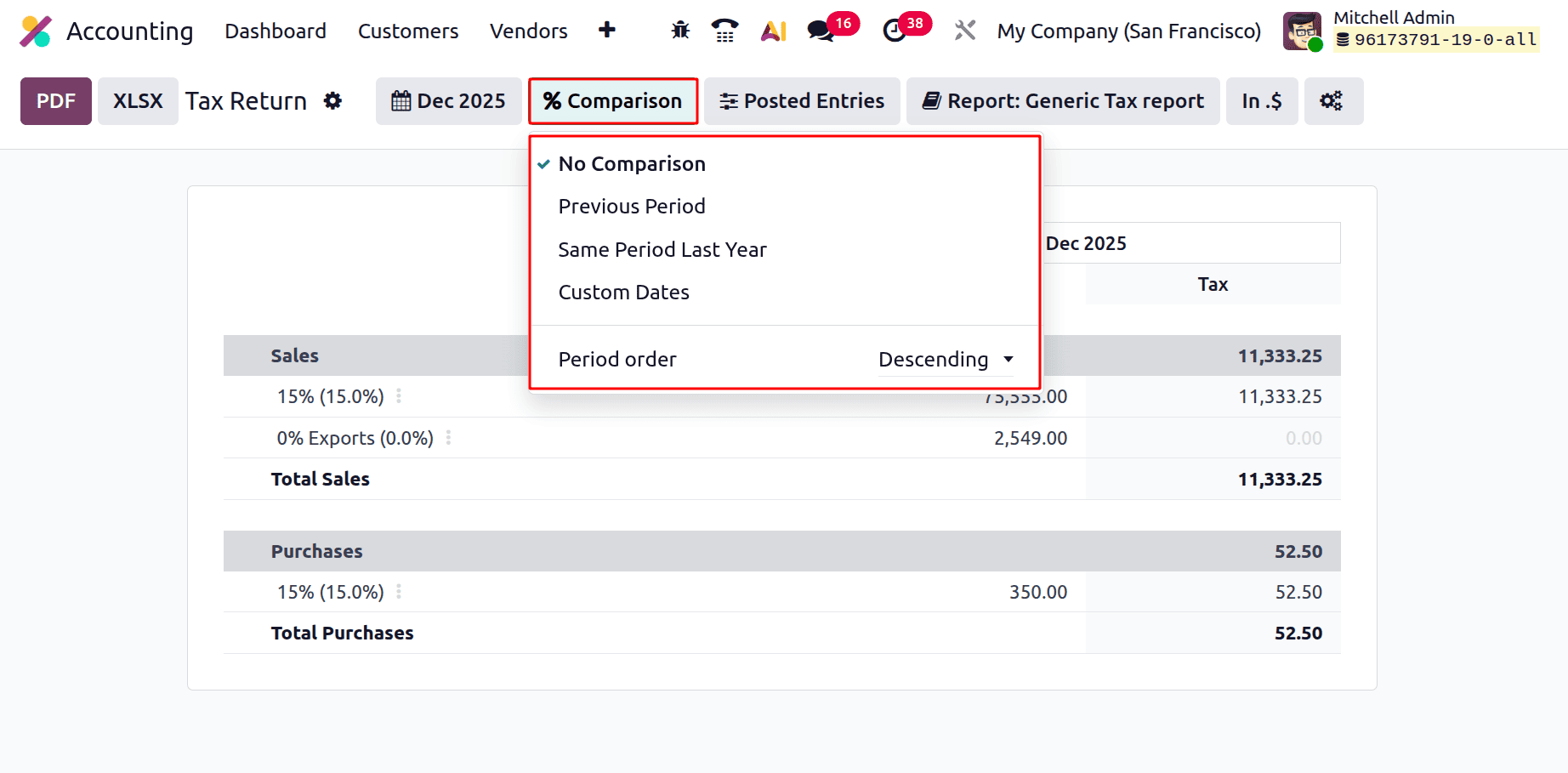Click the 0% Exports (0.0%) line name
Image resolution: width=1568 pixels, height=773 pixels.
355,438
